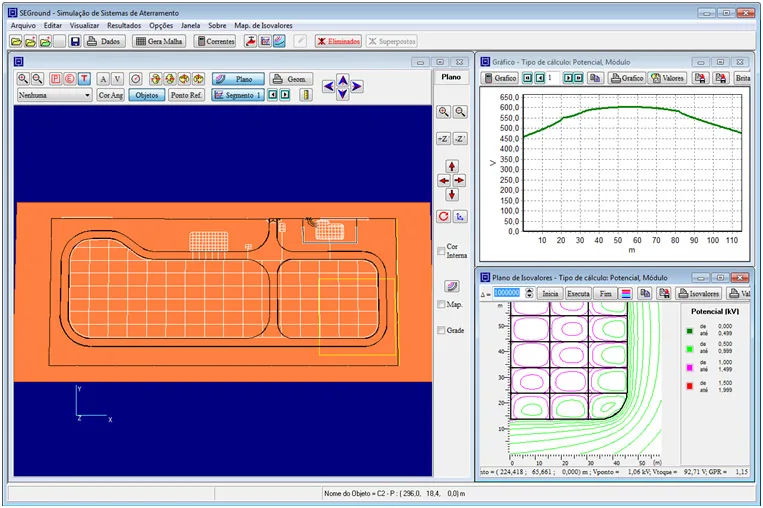Click the A text button
Screen dimensions: 763x508
click(103, 79)
